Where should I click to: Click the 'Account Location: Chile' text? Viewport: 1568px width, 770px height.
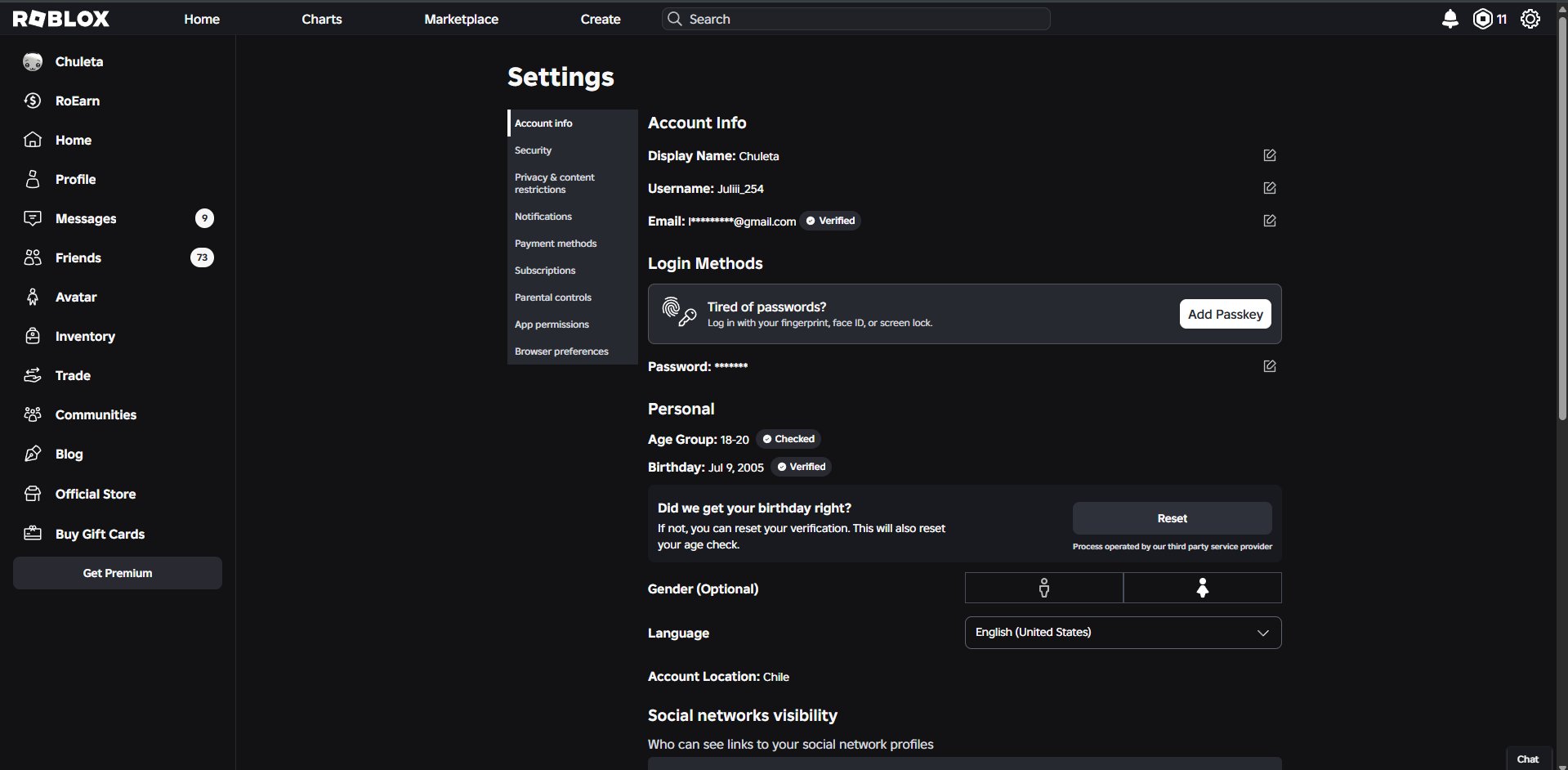point(718,677)
